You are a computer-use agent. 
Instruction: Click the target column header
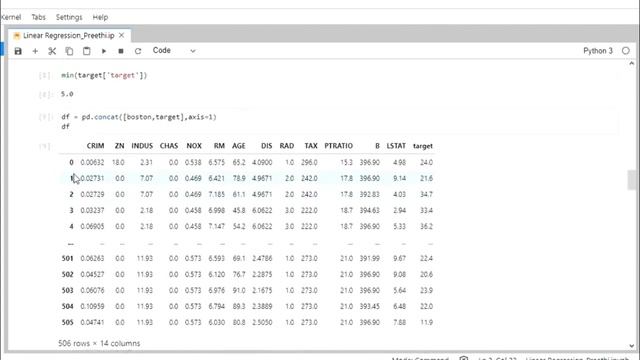(x=422, y=146)
